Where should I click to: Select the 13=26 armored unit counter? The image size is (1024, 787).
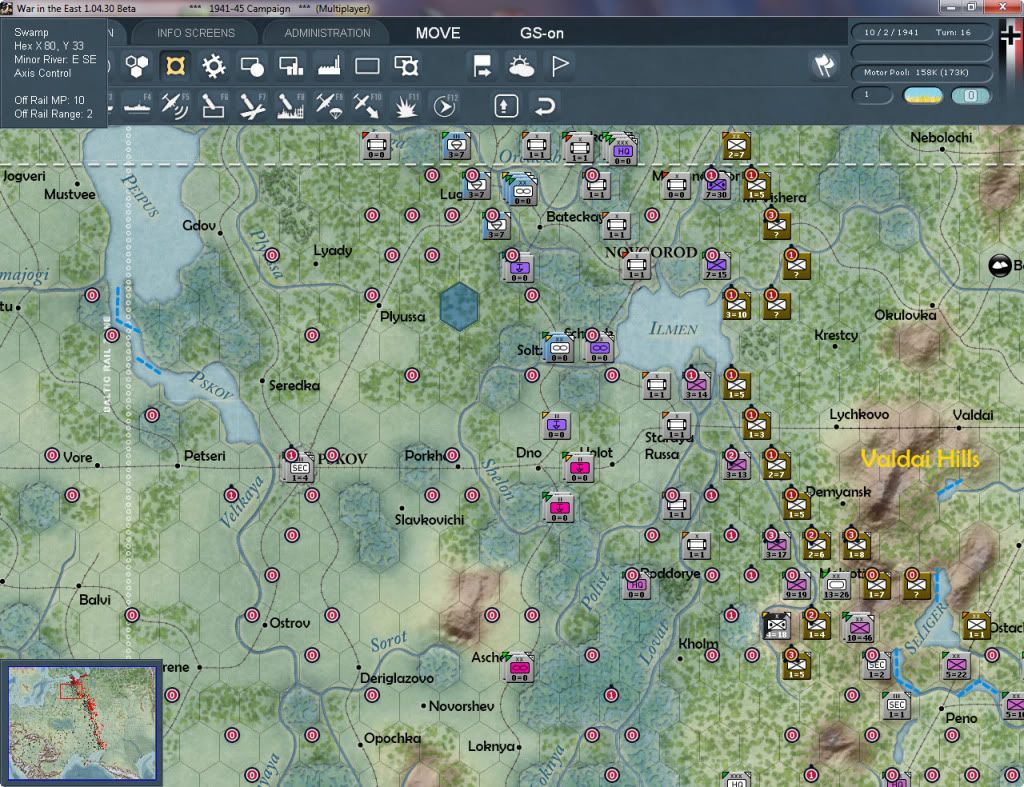(836, 585)
